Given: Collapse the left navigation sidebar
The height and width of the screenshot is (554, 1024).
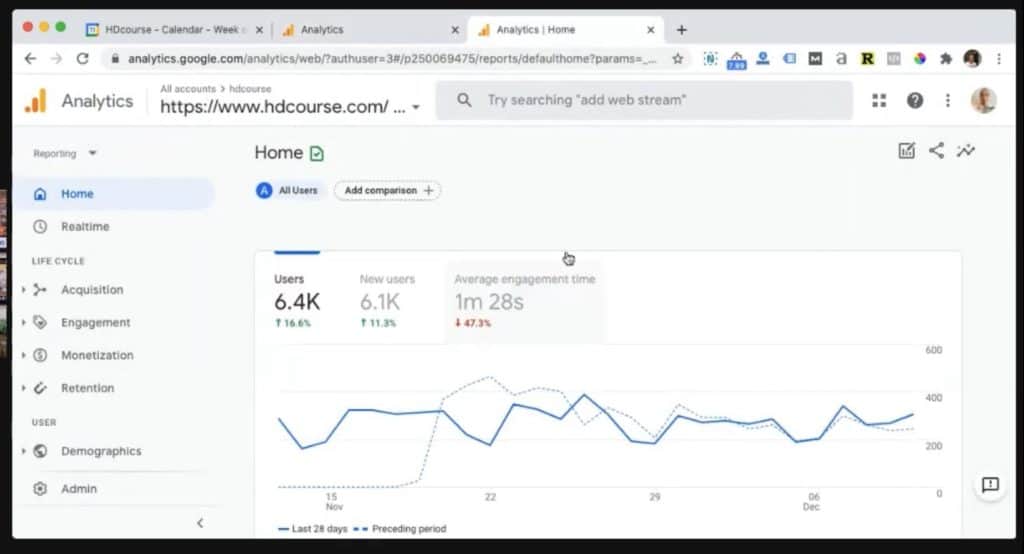Looking at the screenshot, I should pos(199,522).
